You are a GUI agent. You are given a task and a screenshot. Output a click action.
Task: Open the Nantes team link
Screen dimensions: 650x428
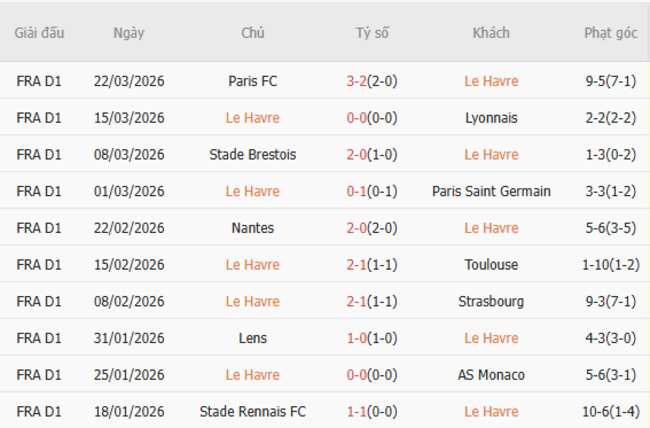click(253, 228)
